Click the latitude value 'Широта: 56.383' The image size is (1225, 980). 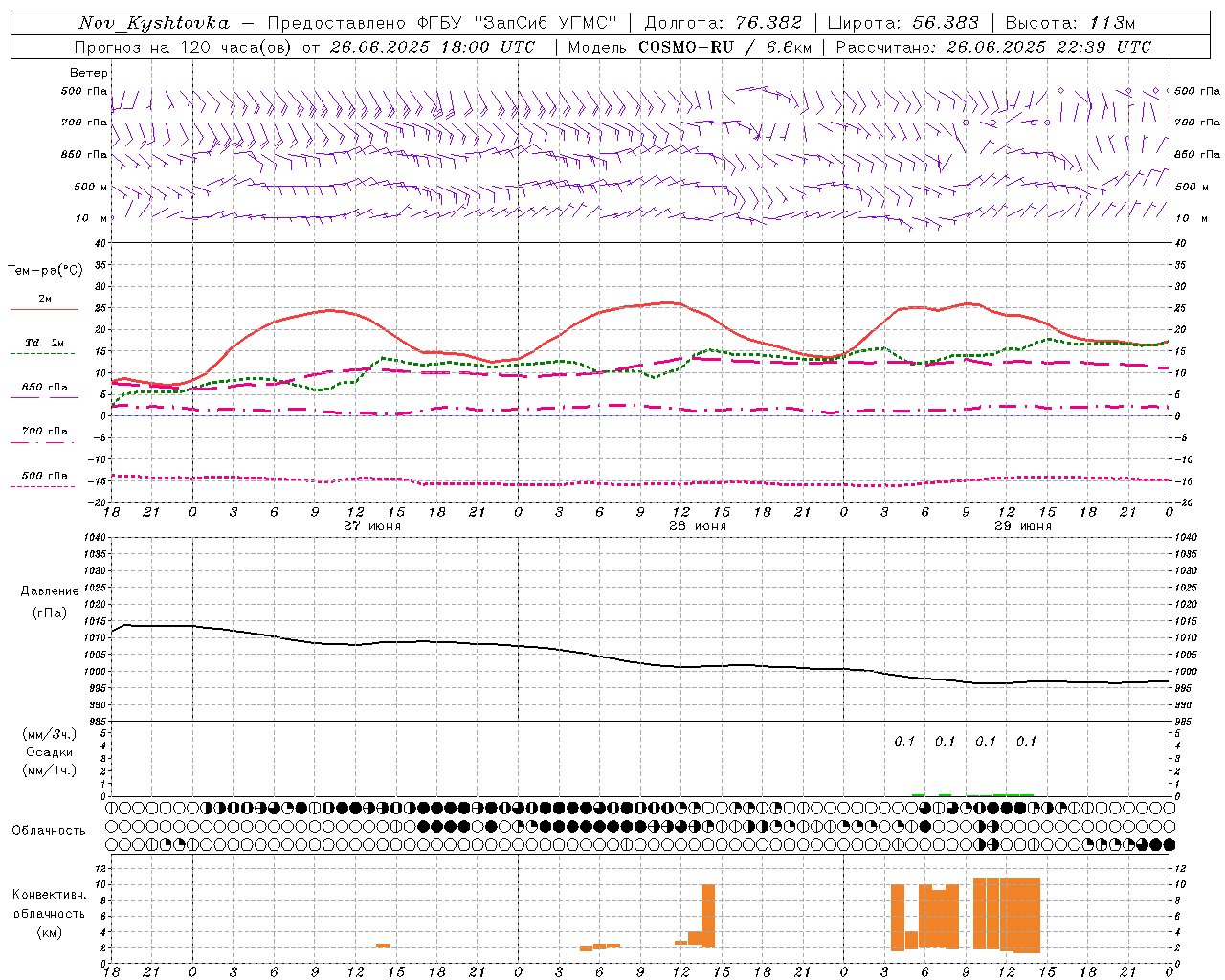[902, 23]
